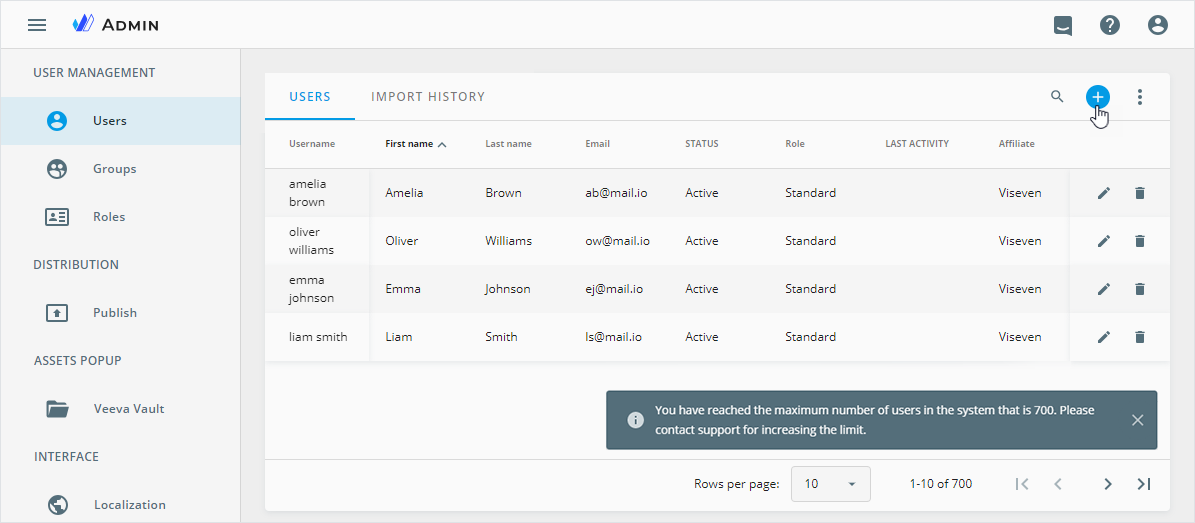
Task: Go to Veeva Vault in sidebar
Action: (x=128, y=409)
